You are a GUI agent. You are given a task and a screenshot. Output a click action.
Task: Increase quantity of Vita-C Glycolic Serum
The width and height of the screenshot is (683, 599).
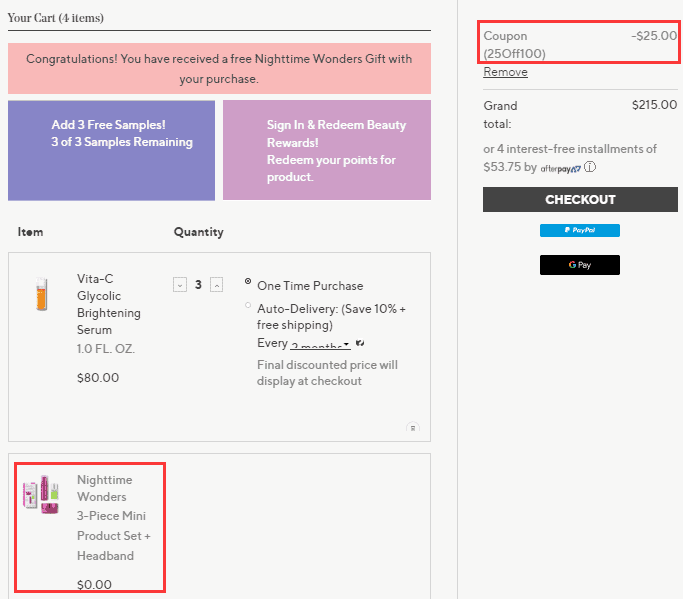pos(216,285)
